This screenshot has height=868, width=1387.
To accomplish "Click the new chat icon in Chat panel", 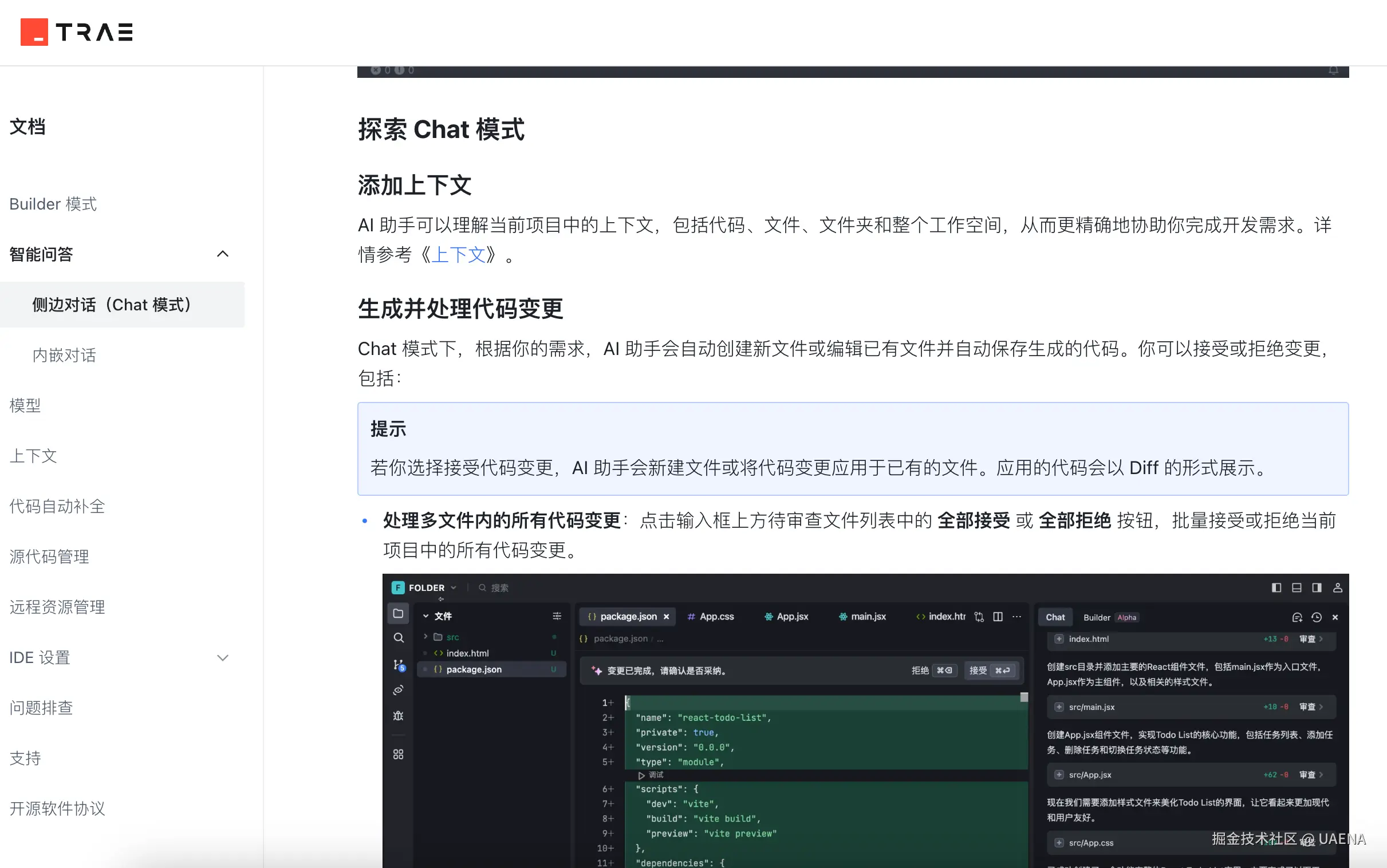I will tap(1297, 617).
